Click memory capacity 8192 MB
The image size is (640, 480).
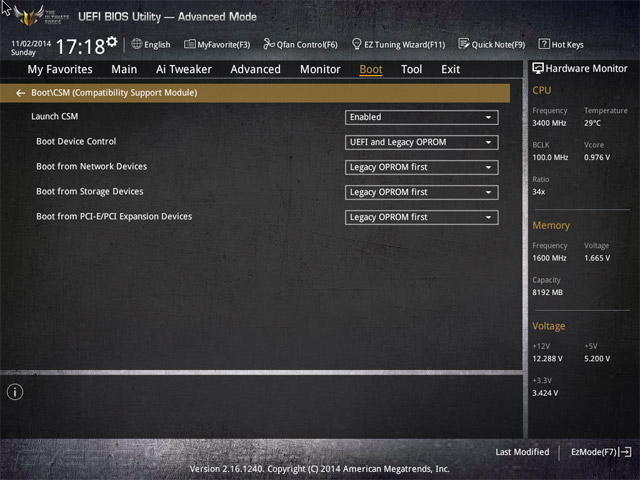point(547,292)
